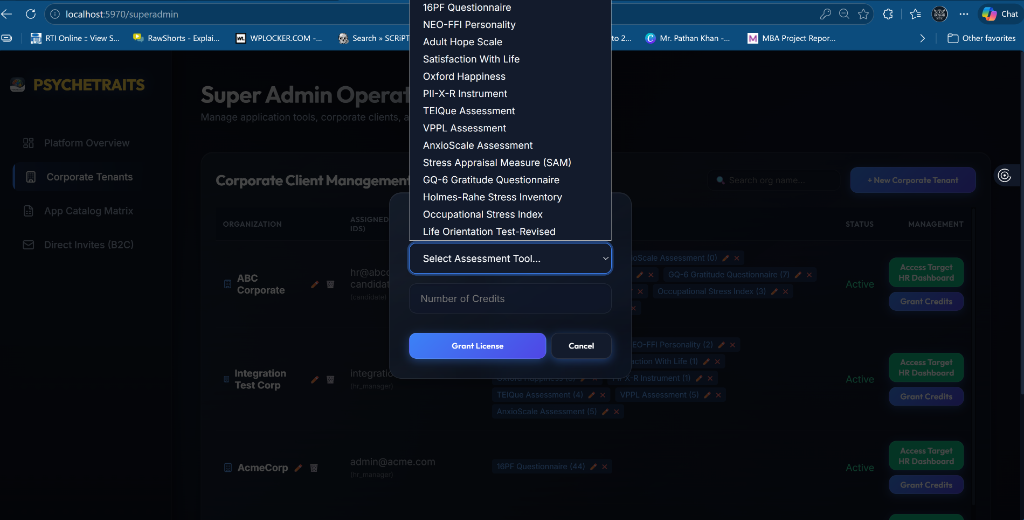
Task: Add this page to favorites star
Action: click(863, 14)
